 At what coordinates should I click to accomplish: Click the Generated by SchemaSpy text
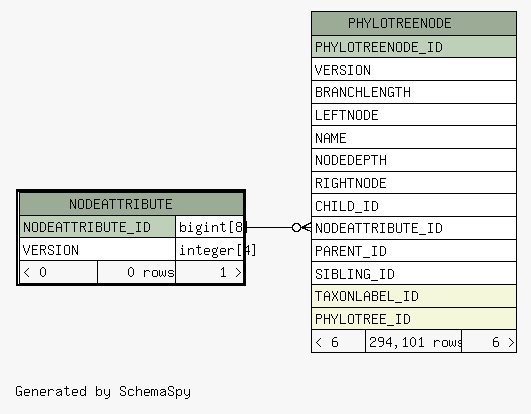[103, 391]
